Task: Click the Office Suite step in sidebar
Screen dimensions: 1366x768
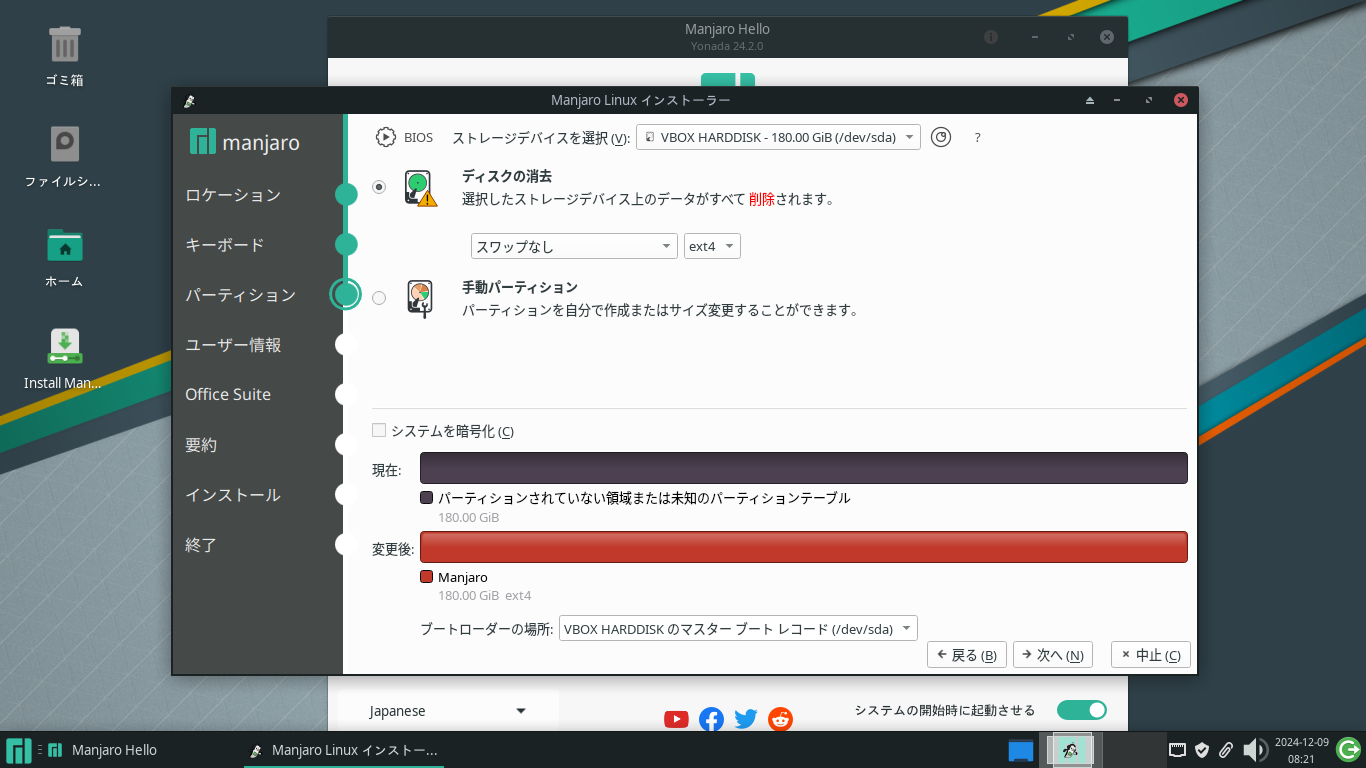Action: point(228,395)
